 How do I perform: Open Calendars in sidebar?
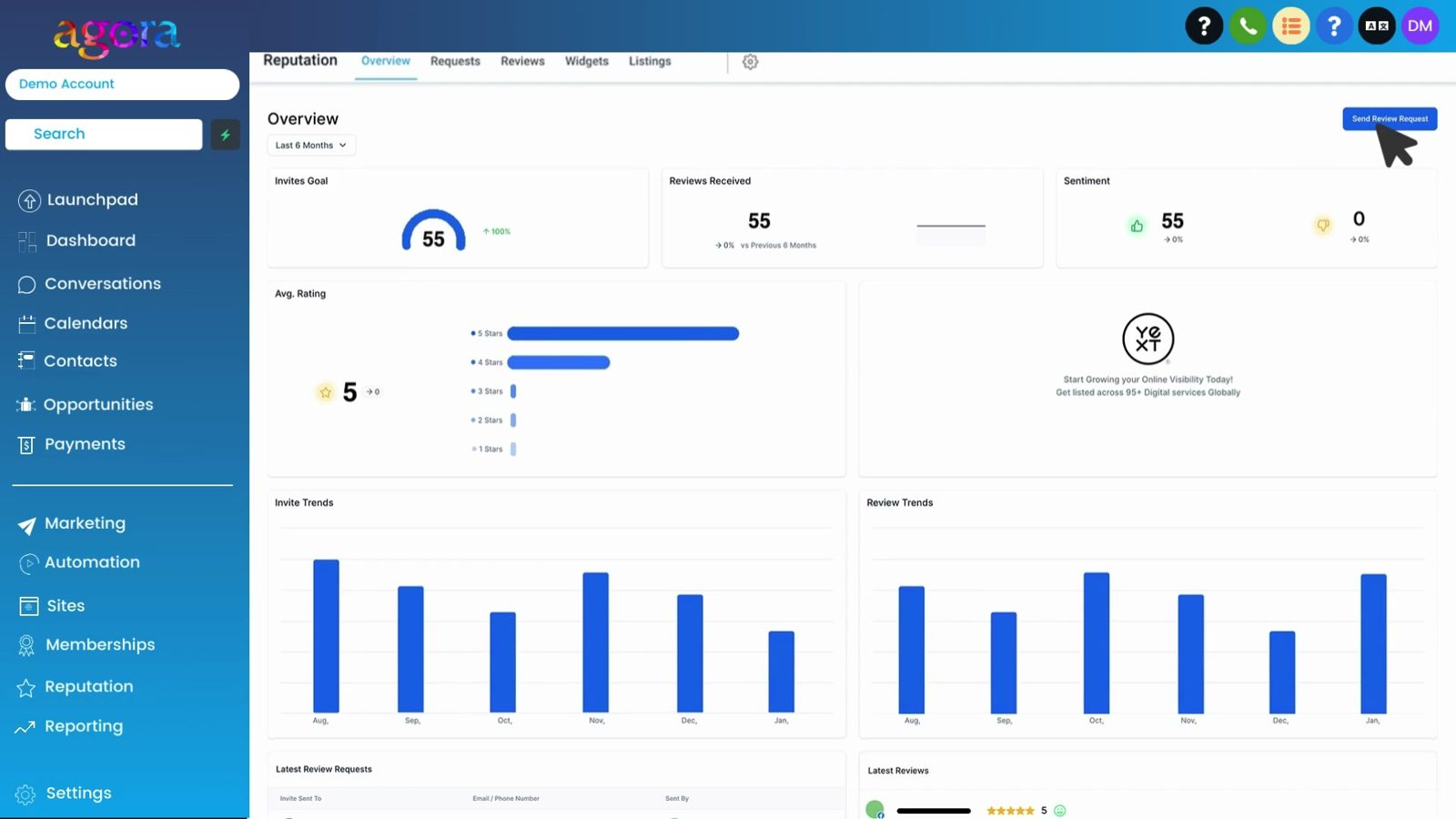pos(73,323)
